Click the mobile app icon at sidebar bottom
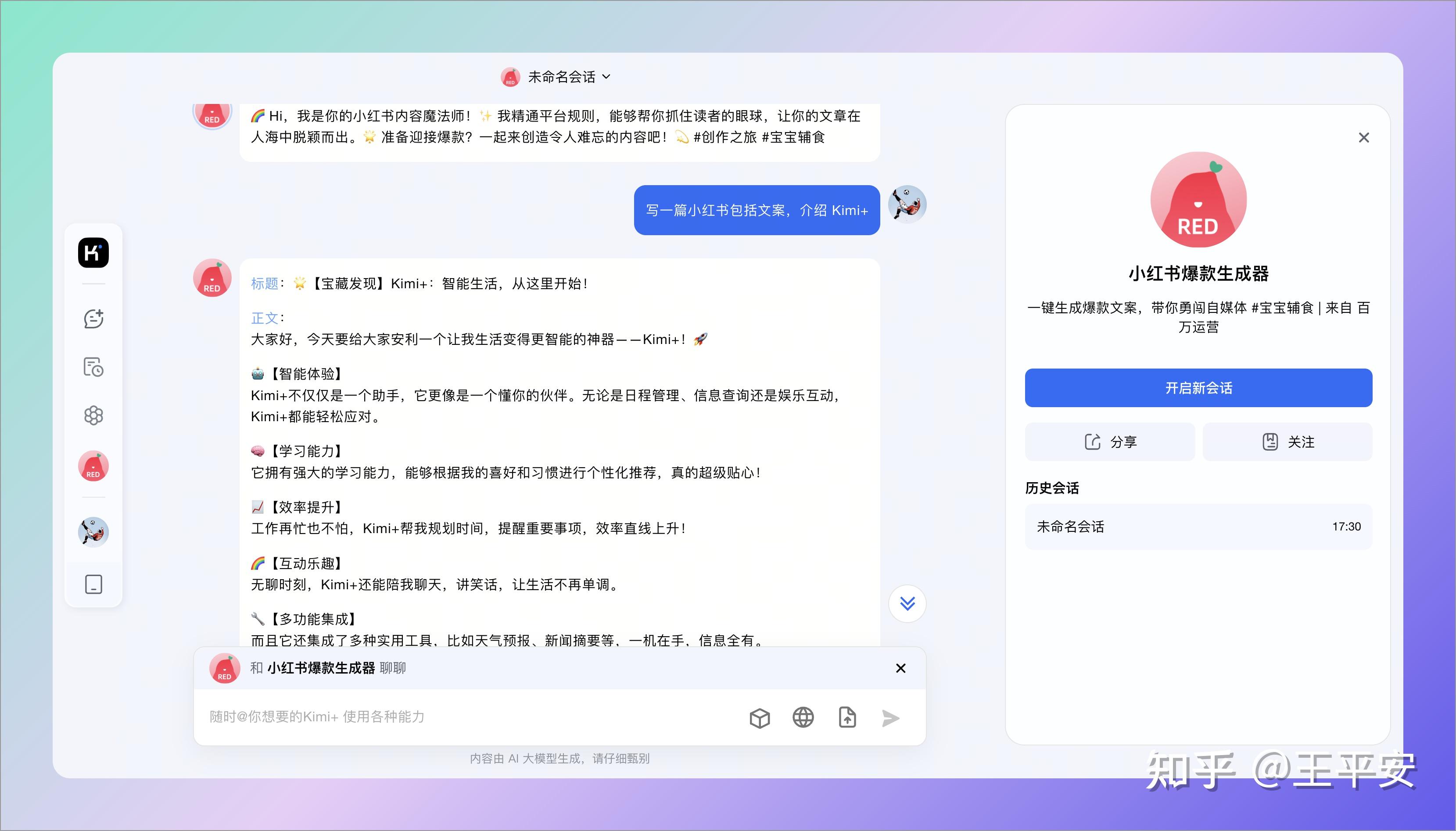Screen dimensions: 1456x831 click(x=93, y=584)
